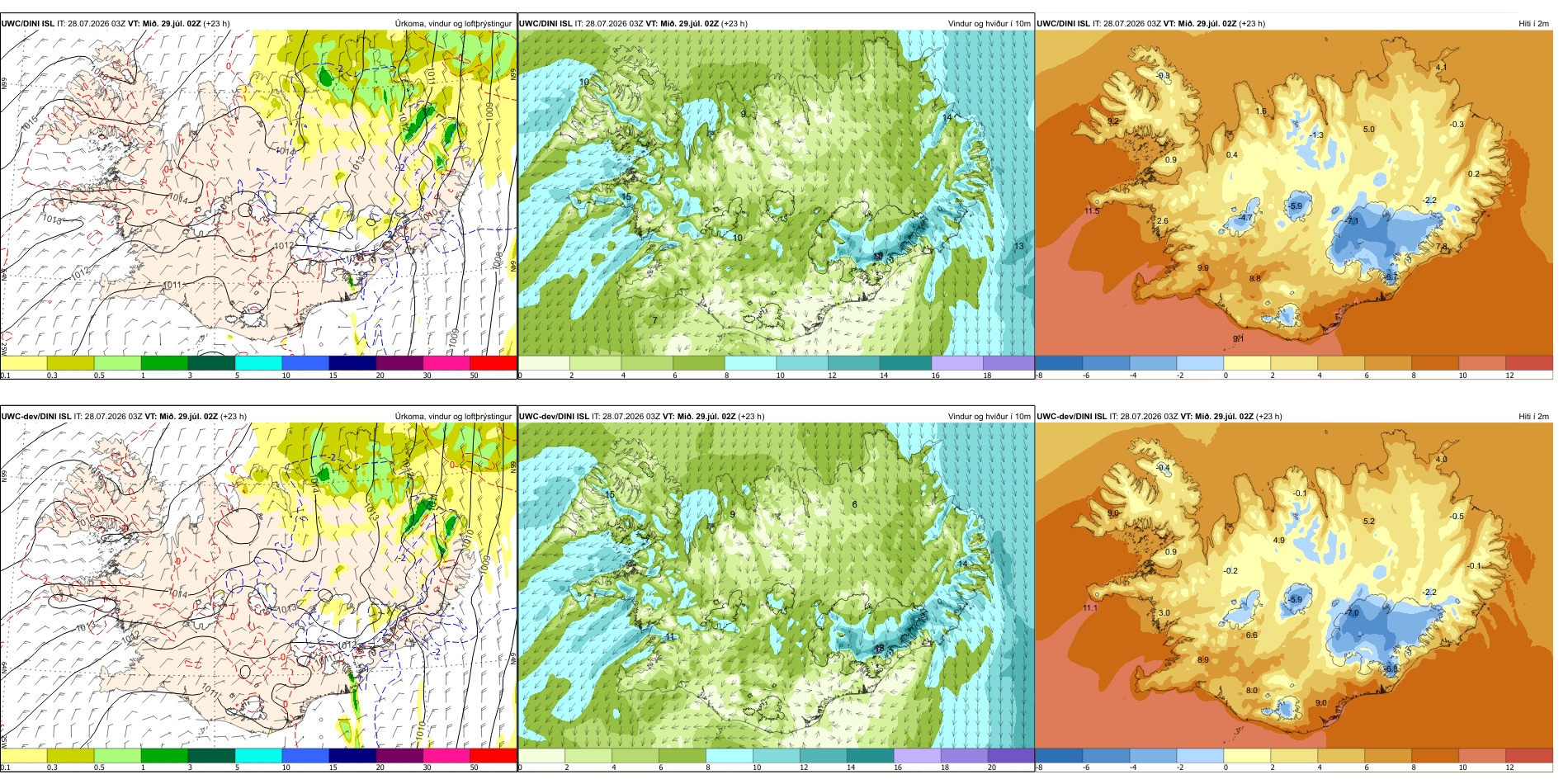
Task: Select the cyan 5 swatch in bottom precipitation legend
Action: (258, 755)
